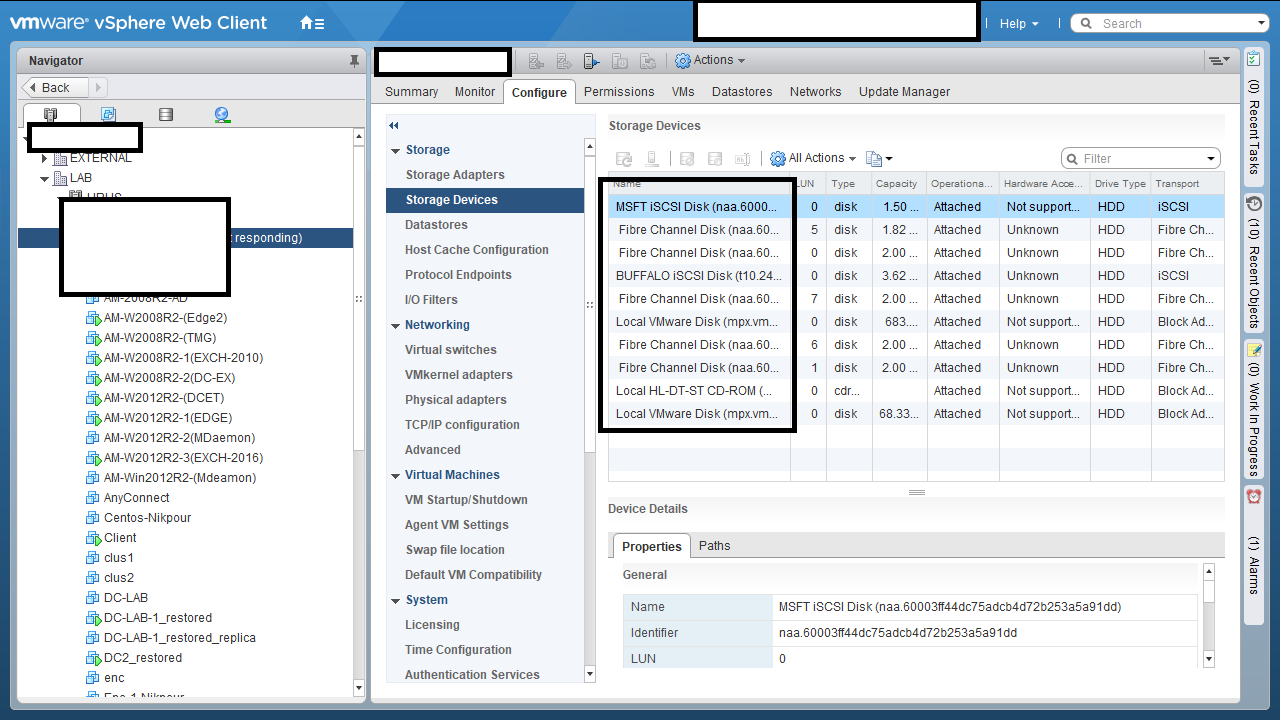Open the Storage inventory view icon
The image size is (1281, 720).
(x=166, y=115)
